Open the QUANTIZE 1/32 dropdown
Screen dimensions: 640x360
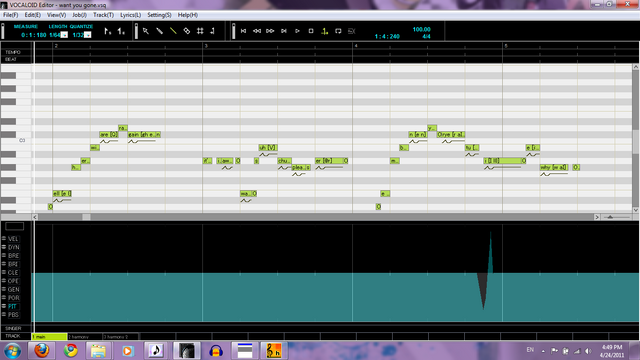[x=87, y=35]
